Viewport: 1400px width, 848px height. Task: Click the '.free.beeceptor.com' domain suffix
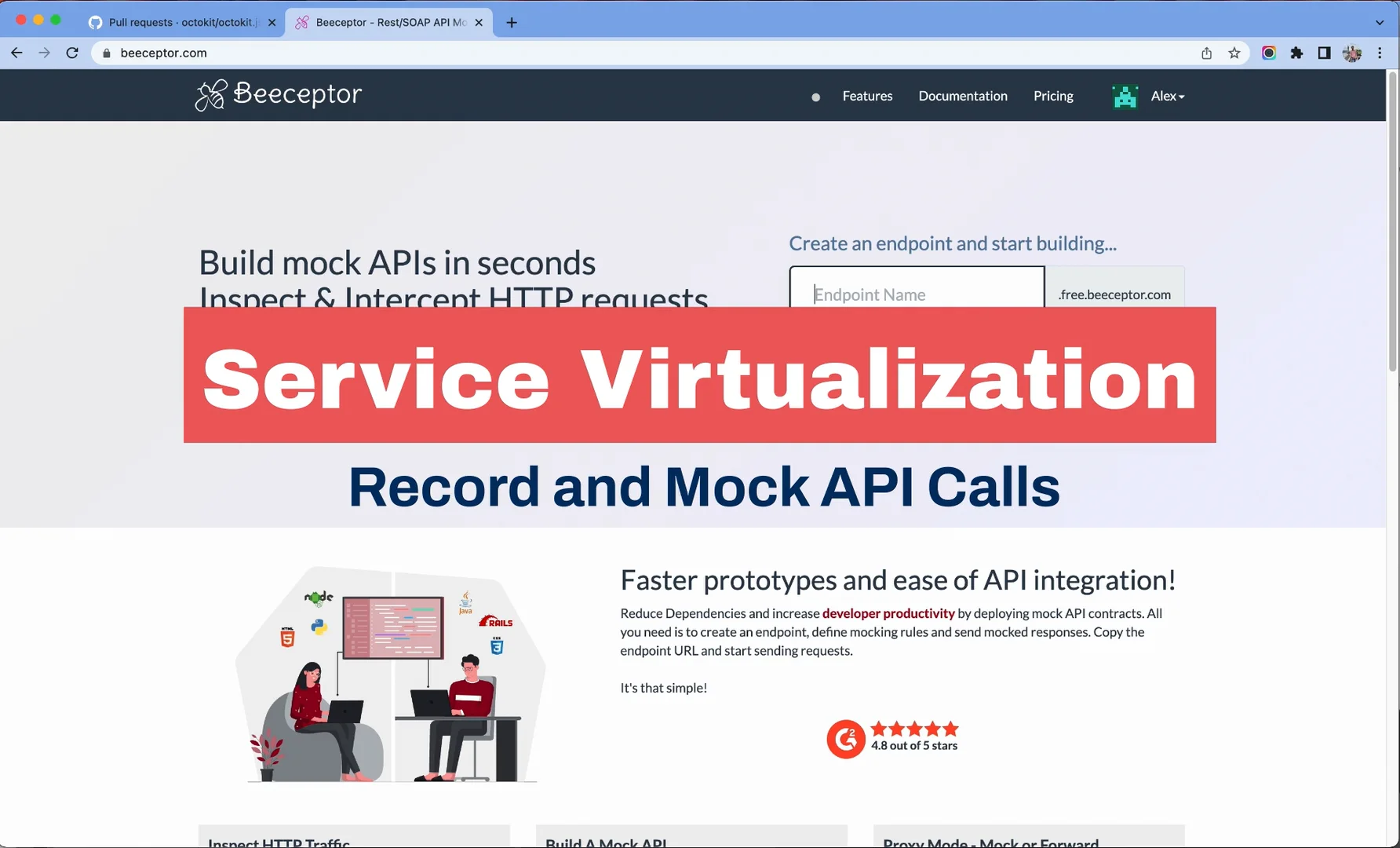click(1114, 294)
